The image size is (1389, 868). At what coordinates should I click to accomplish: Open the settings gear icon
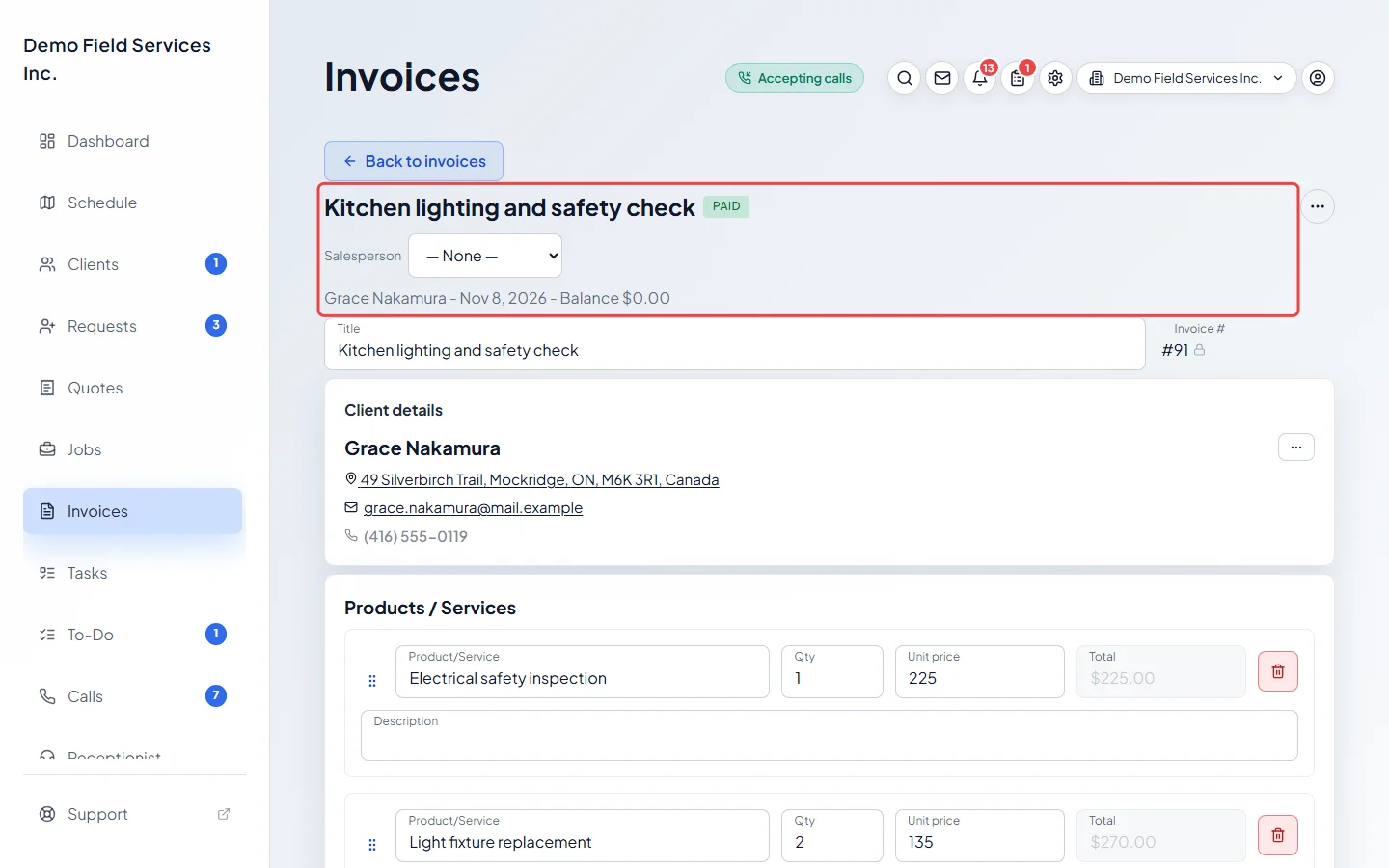tap(1055, 78)
